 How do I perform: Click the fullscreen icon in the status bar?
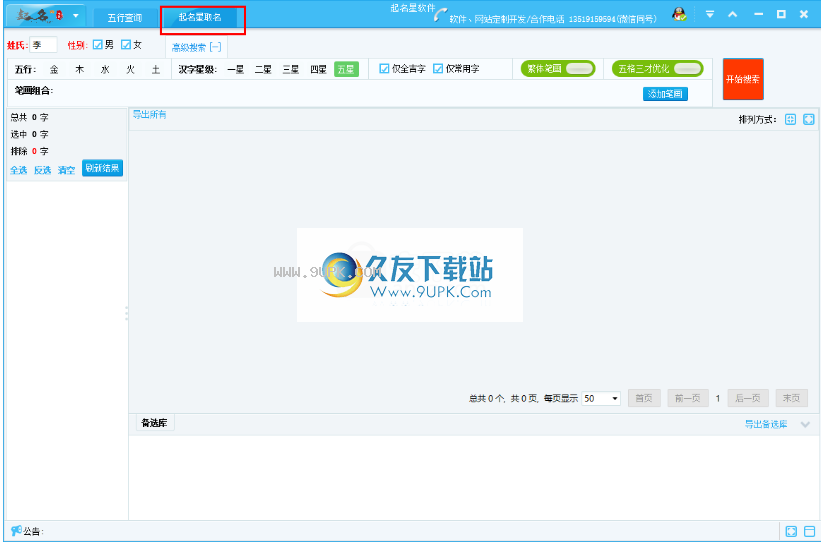791,531
